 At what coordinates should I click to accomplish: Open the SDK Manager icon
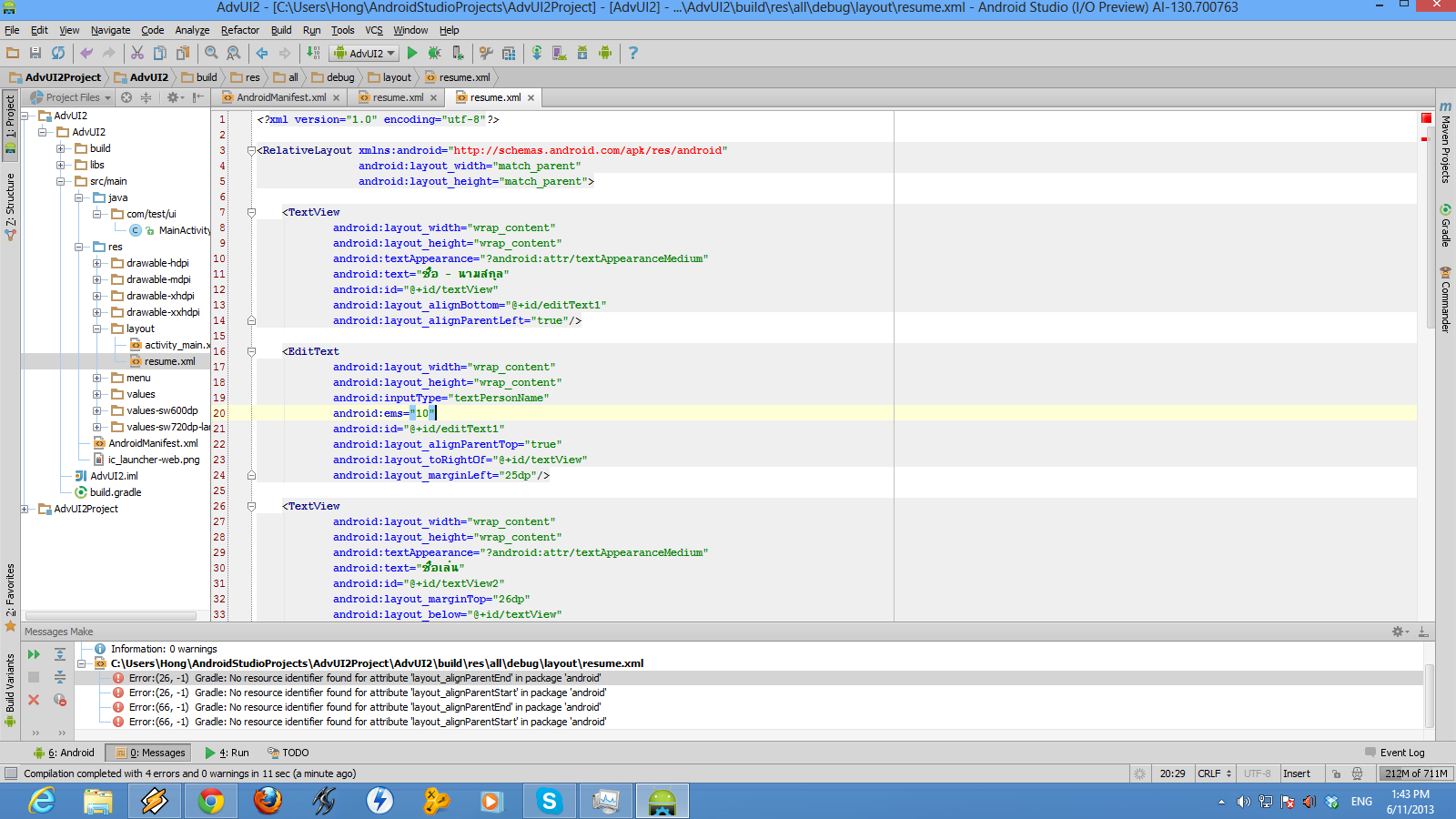point(582,54)
